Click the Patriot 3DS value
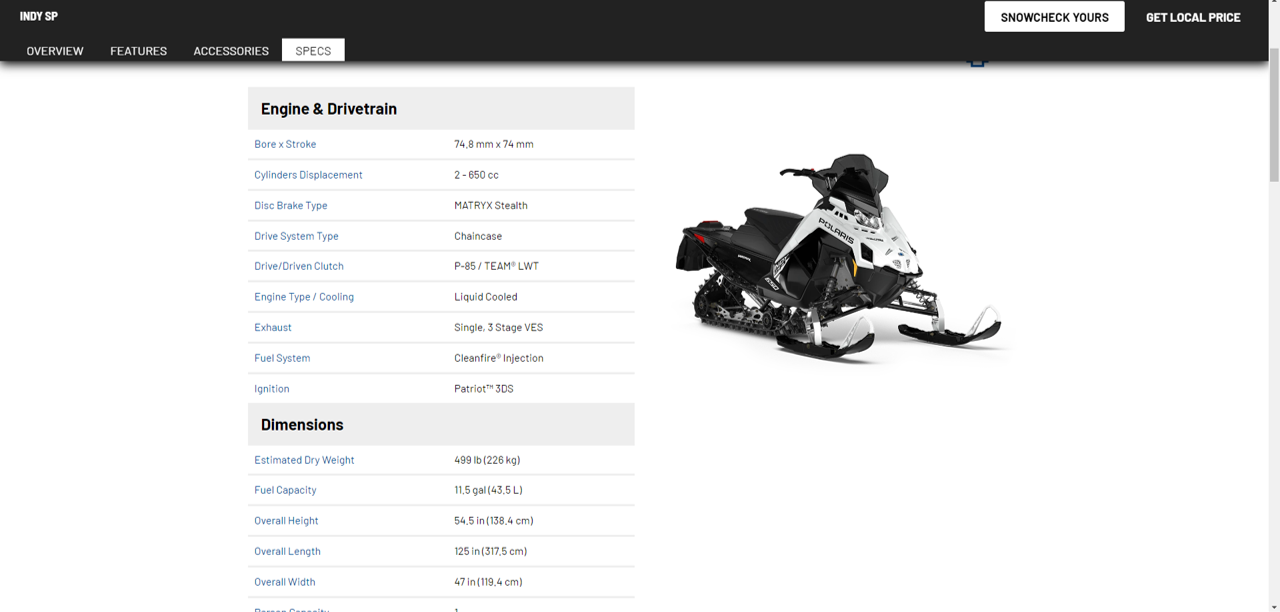The image size is (1280, 612). point(484,389)
